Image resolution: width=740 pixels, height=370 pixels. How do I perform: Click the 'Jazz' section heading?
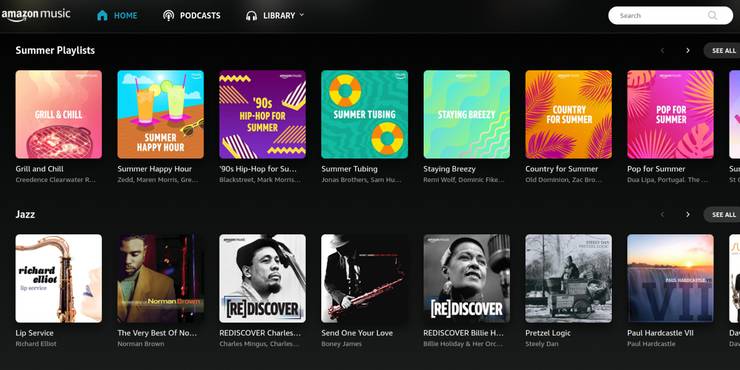tap(25, 215)
